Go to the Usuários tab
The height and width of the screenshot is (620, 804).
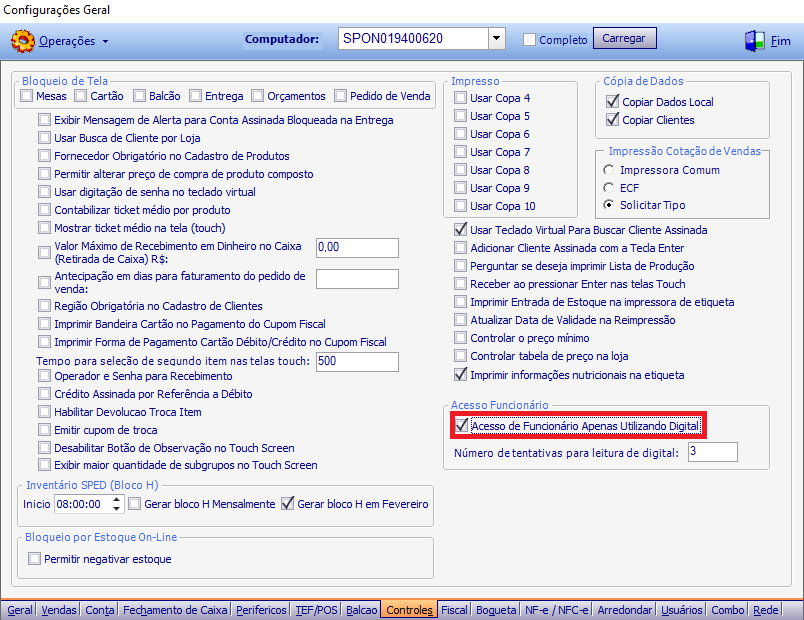(x=681, y=610)
